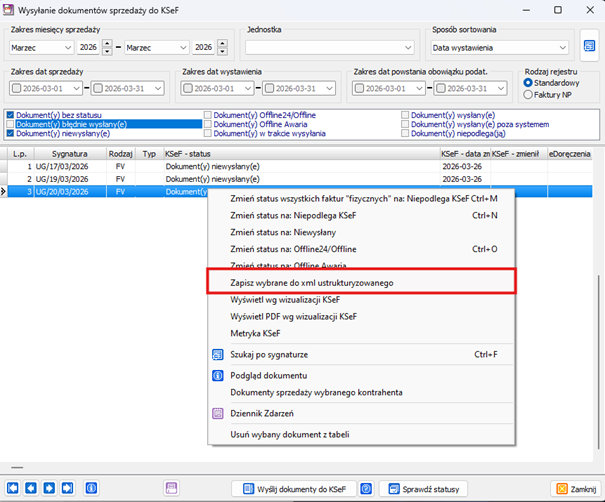605x502 pixels.
Task: Choose Zapisz wybrane do xml ustrukturyzowanego
Action: (311, 283)
